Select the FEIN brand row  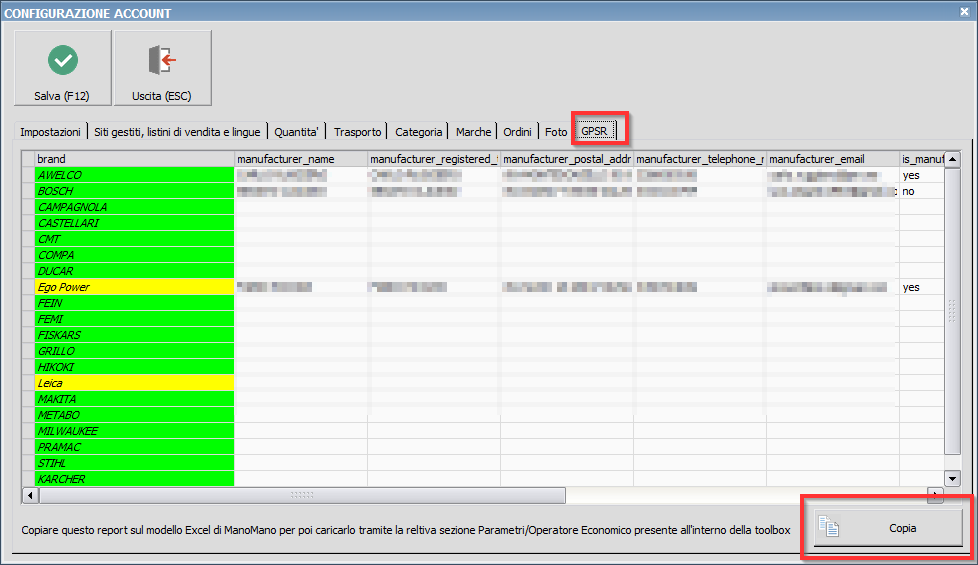(135, 303)
